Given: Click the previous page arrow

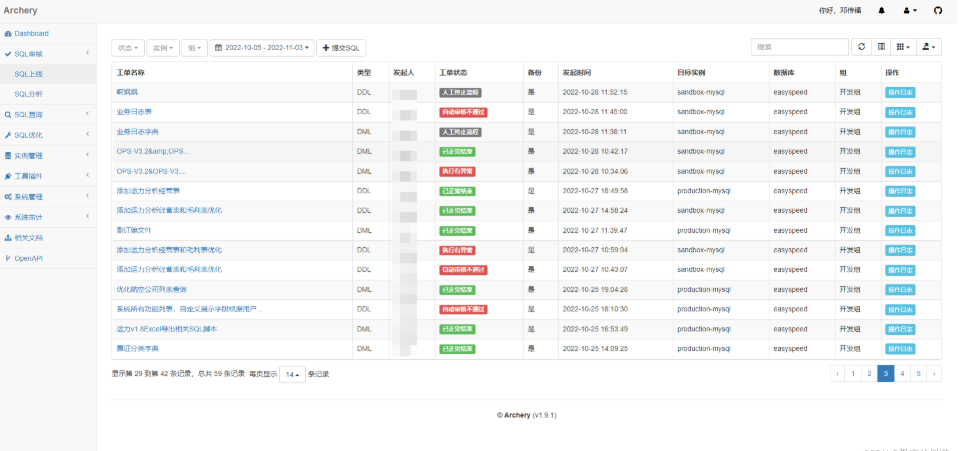Looking at the screenshot, I should [837, 373].
